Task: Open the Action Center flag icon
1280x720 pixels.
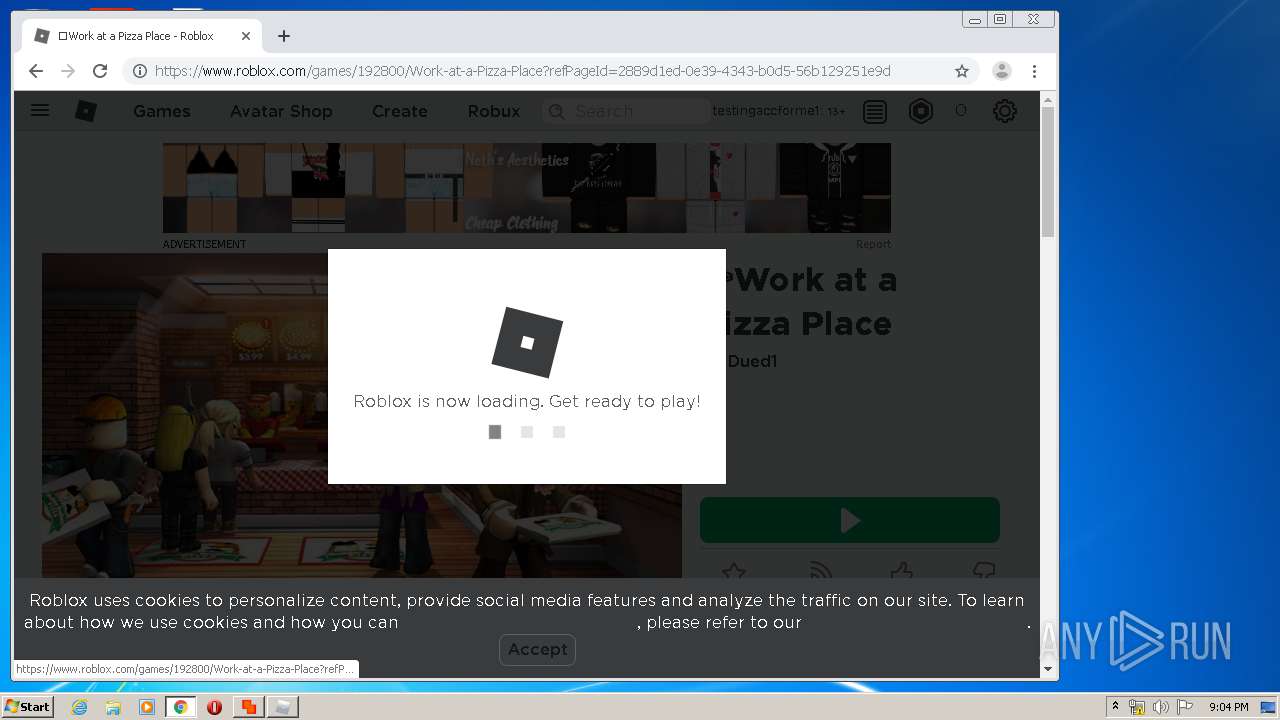Action: pos(1185,707)
